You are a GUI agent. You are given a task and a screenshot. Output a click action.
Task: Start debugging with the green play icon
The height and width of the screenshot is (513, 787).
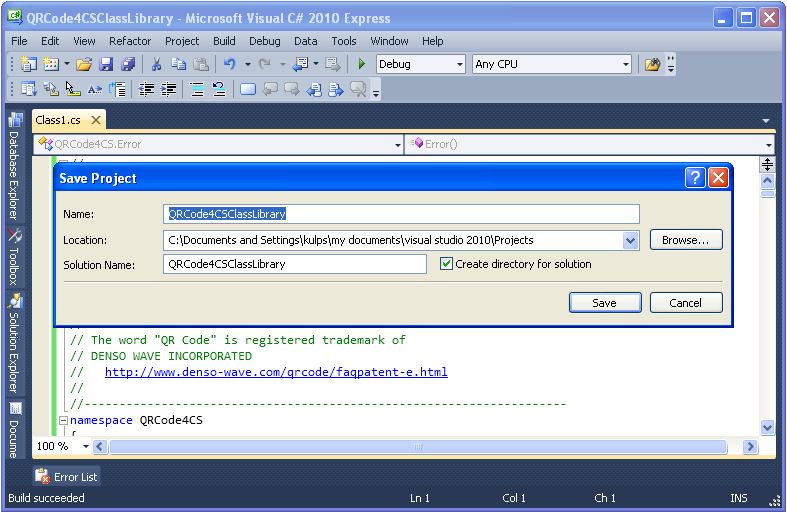coord(361,64)
